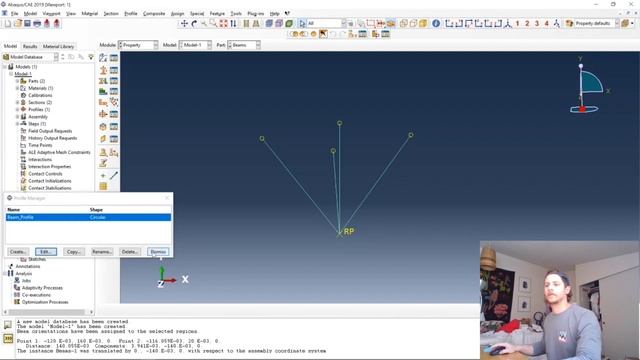640x360 pixels.
Task: Open the Viewport menu
Action: coord(51,13)
